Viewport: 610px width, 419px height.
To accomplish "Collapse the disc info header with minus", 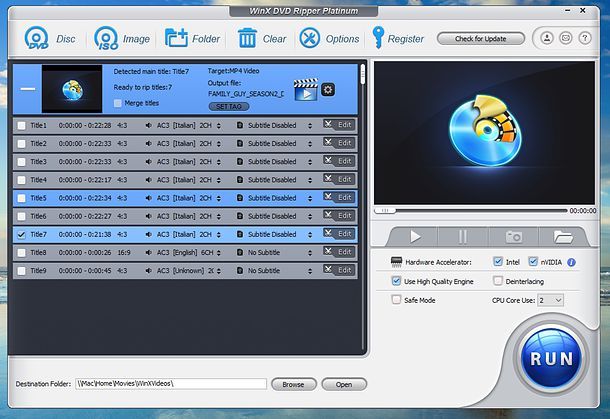I will [x=28, y=89].
